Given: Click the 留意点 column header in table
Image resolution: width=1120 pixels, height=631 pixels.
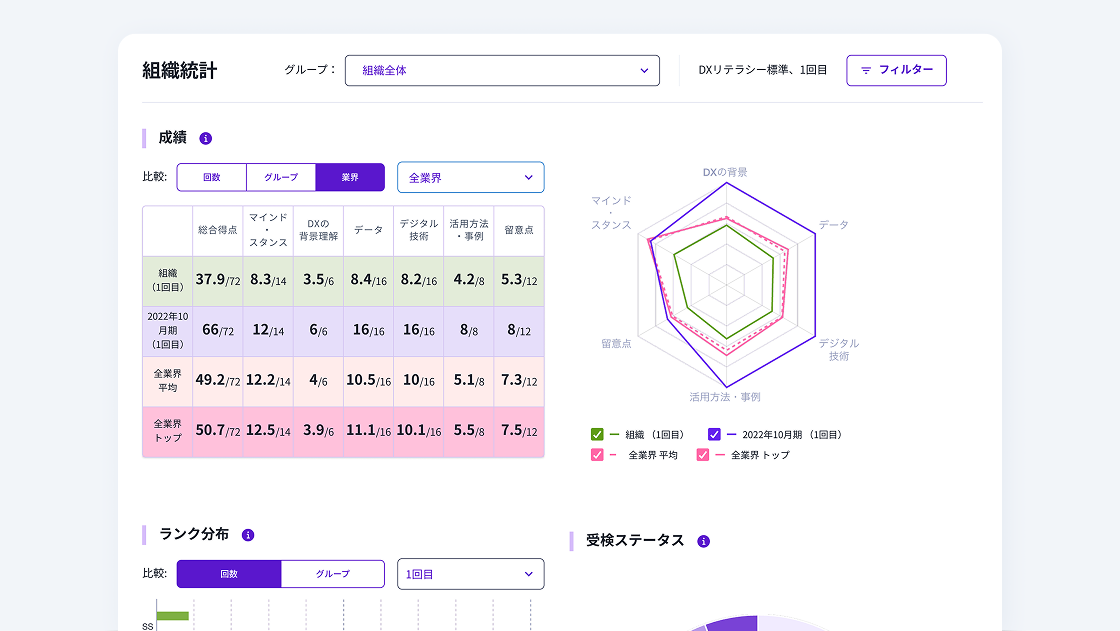Looking at the screenshot, I should click(519, 230).
